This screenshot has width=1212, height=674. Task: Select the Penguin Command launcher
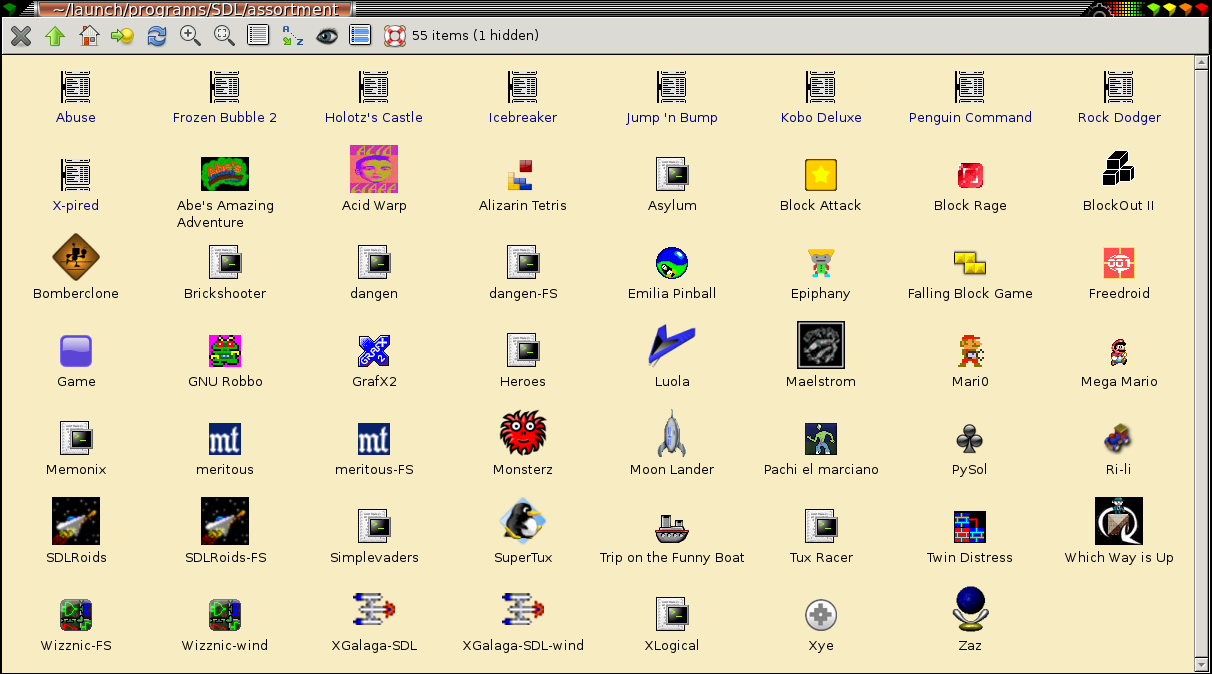click(970, 87)
